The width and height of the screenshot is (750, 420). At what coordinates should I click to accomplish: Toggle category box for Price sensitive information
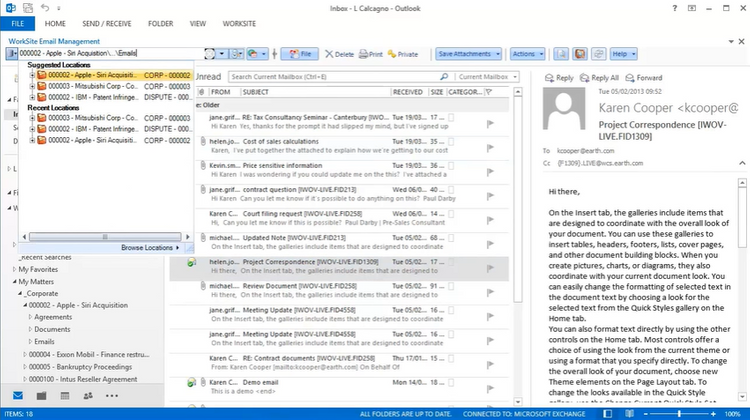[451, 166]
